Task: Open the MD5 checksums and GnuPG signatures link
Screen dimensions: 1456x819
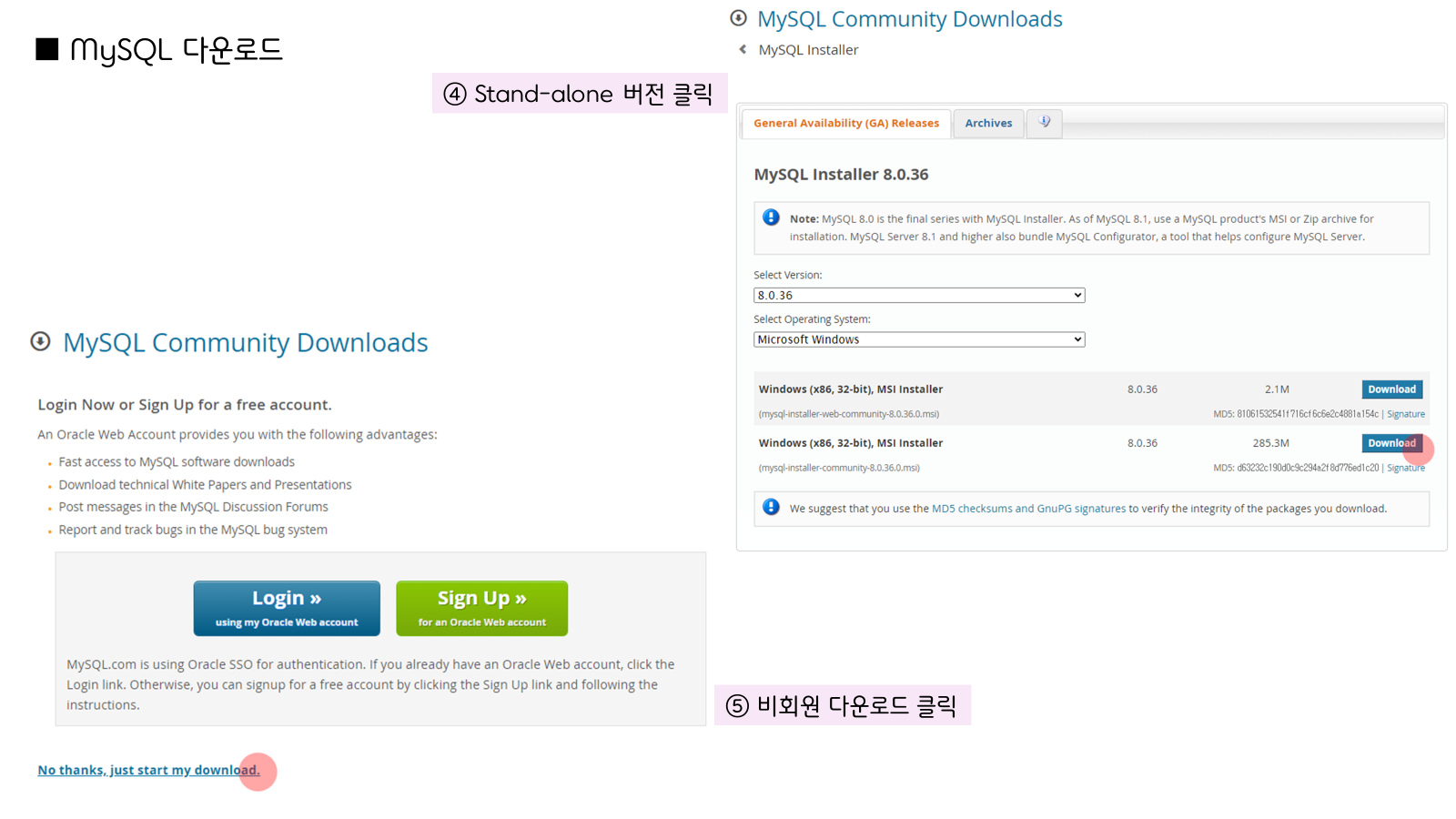Action: tap(1028, 509)
